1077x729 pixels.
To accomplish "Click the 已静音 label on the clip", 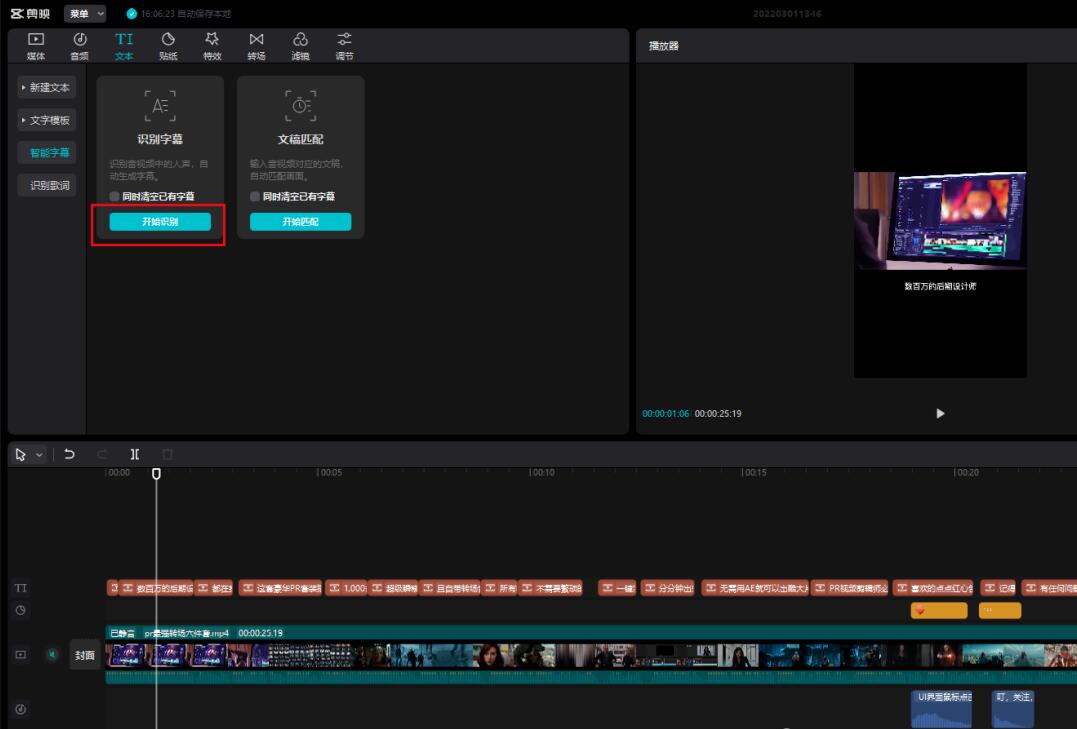I will (122, 633).
